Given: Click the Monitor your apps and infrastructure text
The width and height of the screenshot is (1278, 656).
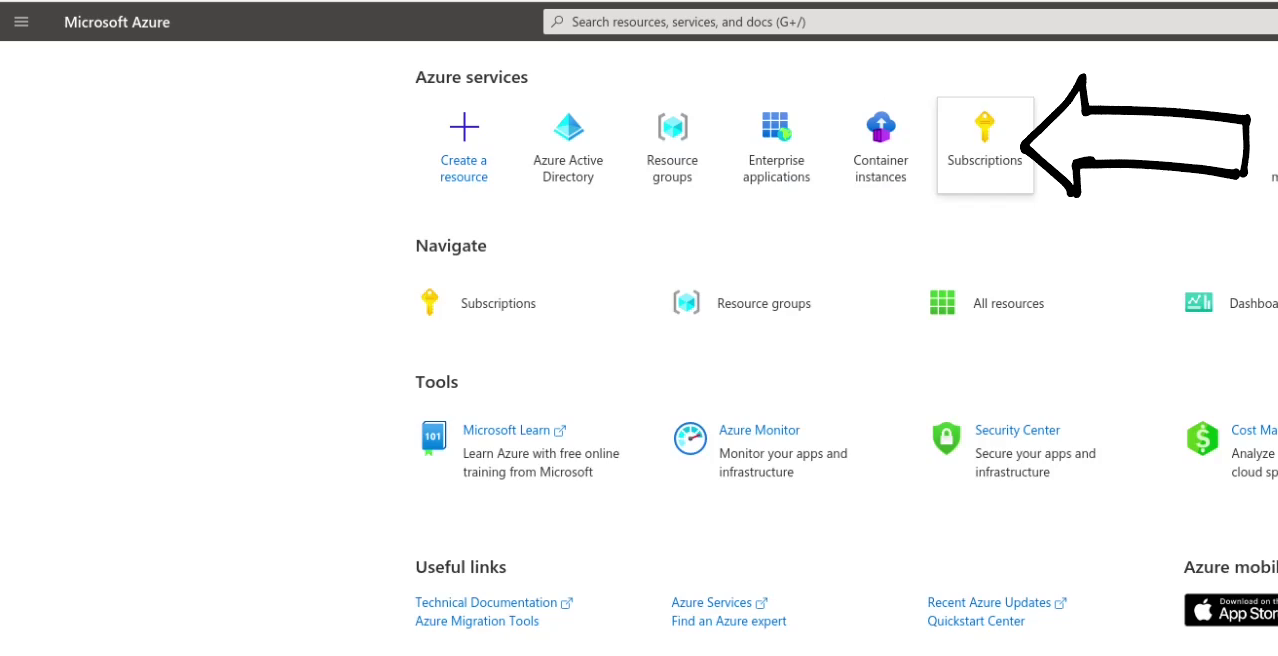Looking at the screenshot, I should click(783, 463).
